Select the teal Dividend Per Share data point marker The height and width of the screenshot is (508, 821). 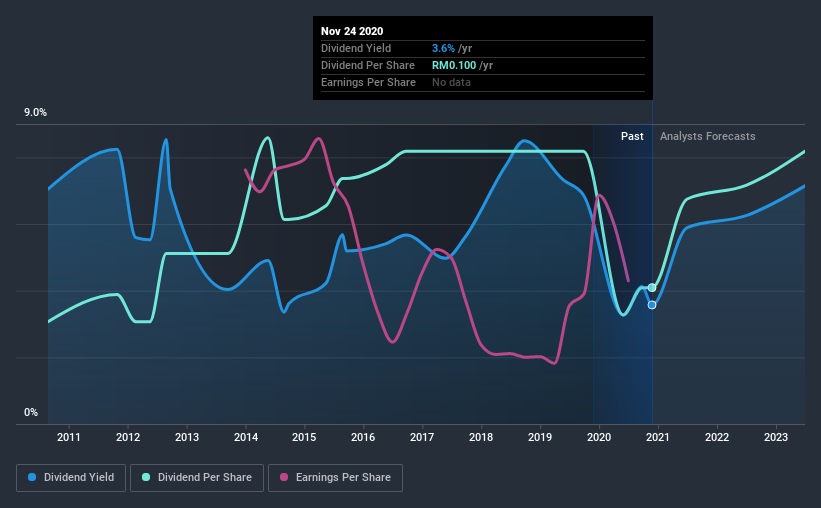652,288
